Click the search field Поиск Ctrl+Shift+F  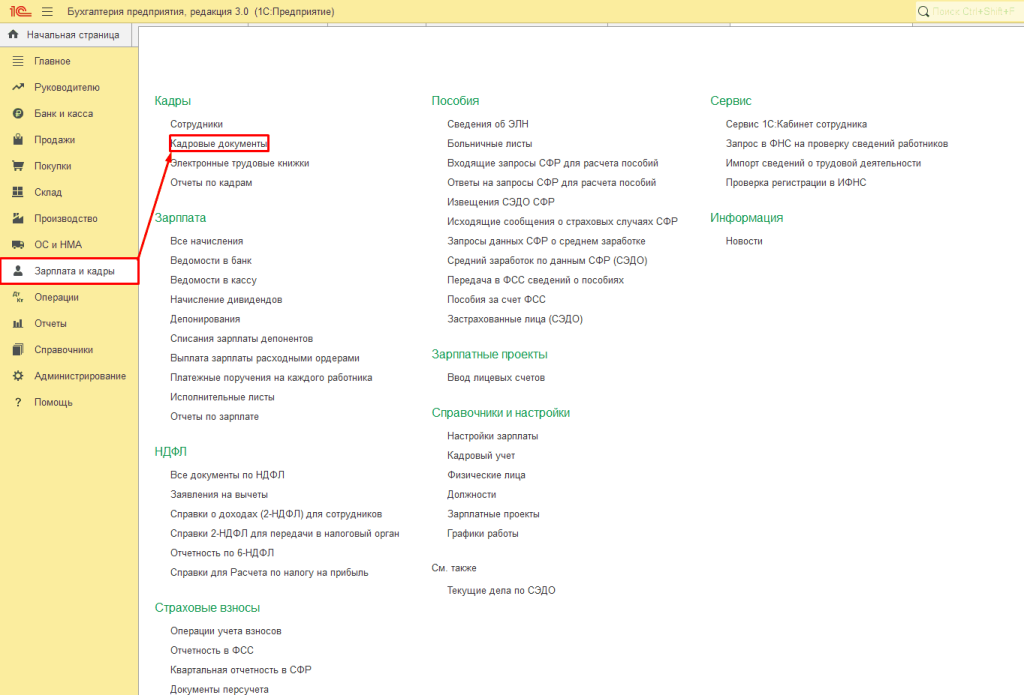tap(970, 11)
